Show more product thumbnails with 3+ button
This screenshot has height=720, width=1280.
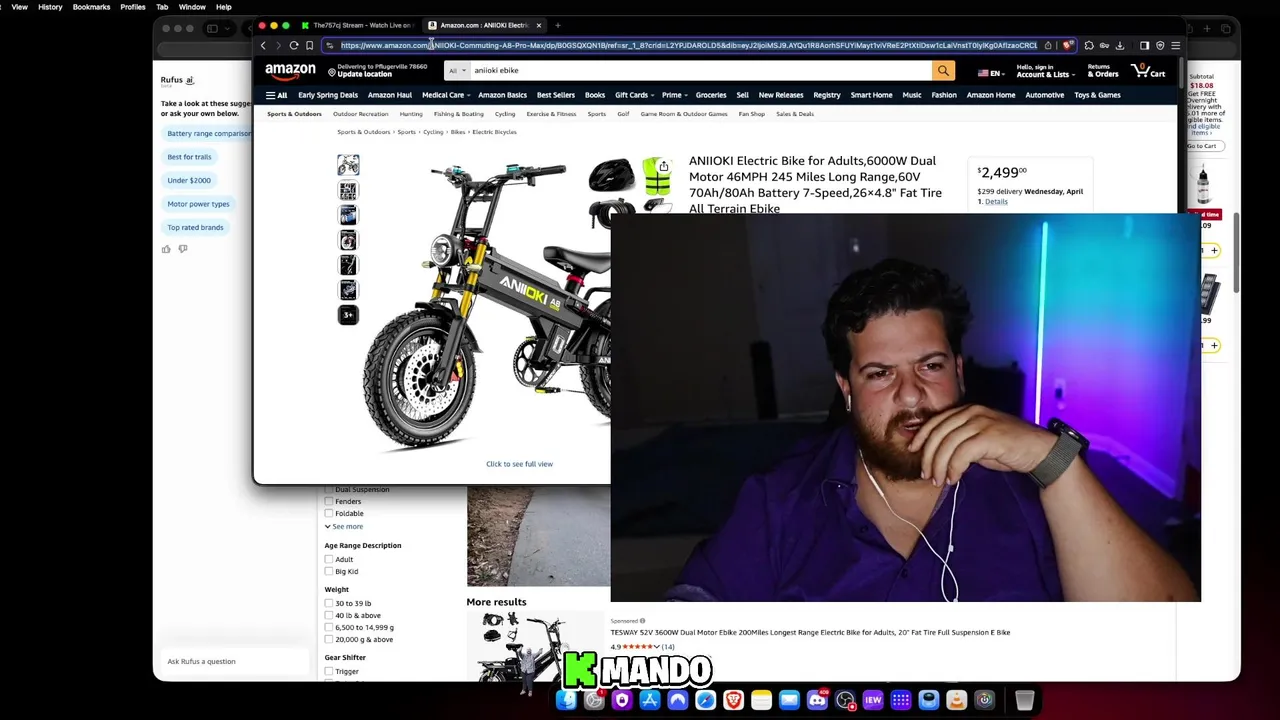pyautogui.click(x=348, y=315)
